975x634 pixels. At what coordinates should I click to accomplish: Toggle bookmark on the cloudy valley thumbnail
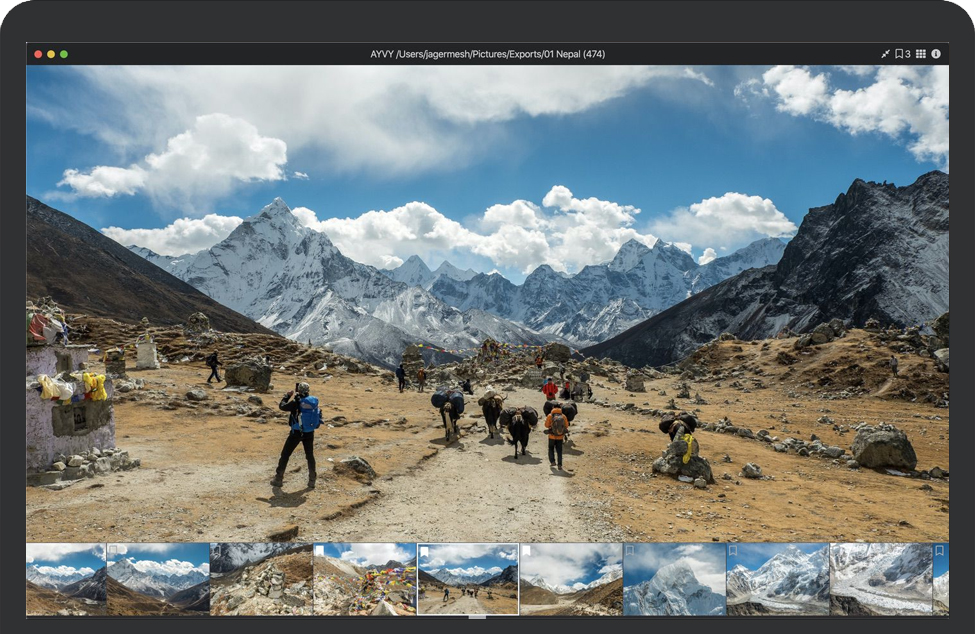tap(526, 551)
